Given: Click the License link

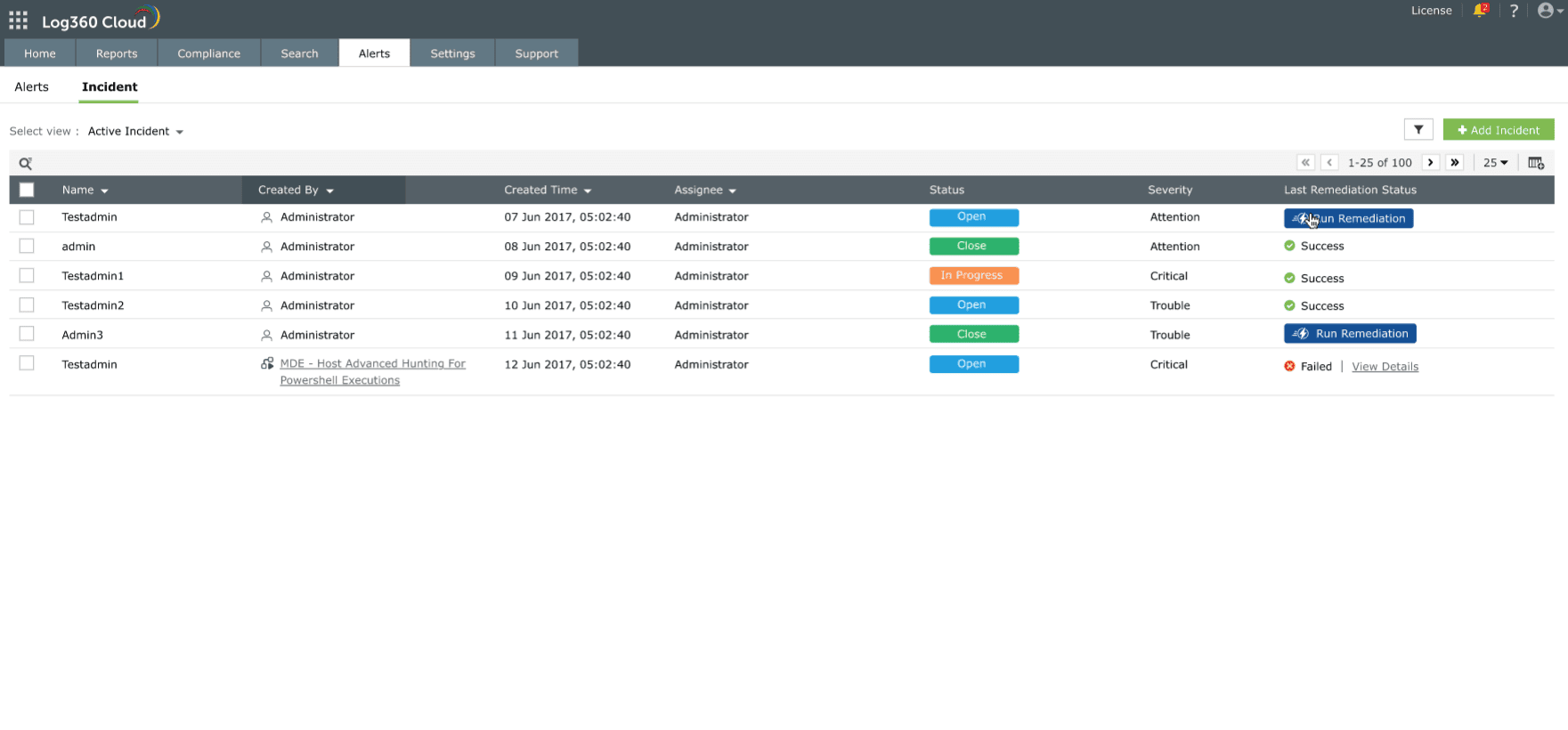Looking at the screenshot, I should click(1432, 11).
